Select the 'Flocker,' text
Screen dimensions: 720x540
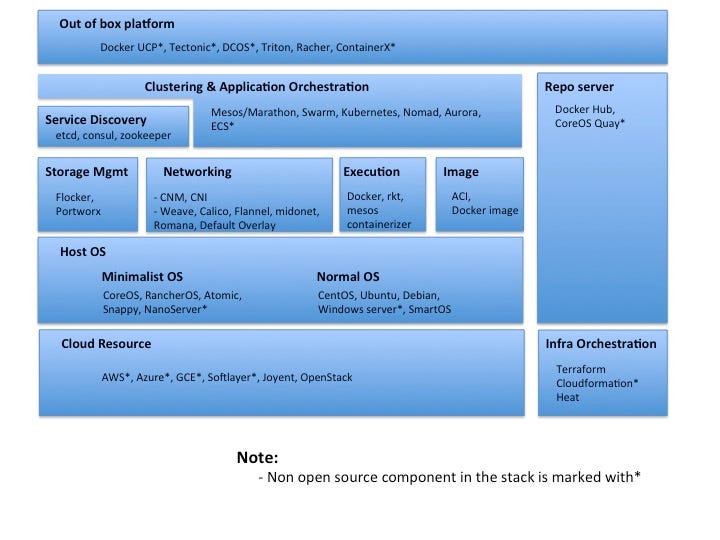[74, 197]
